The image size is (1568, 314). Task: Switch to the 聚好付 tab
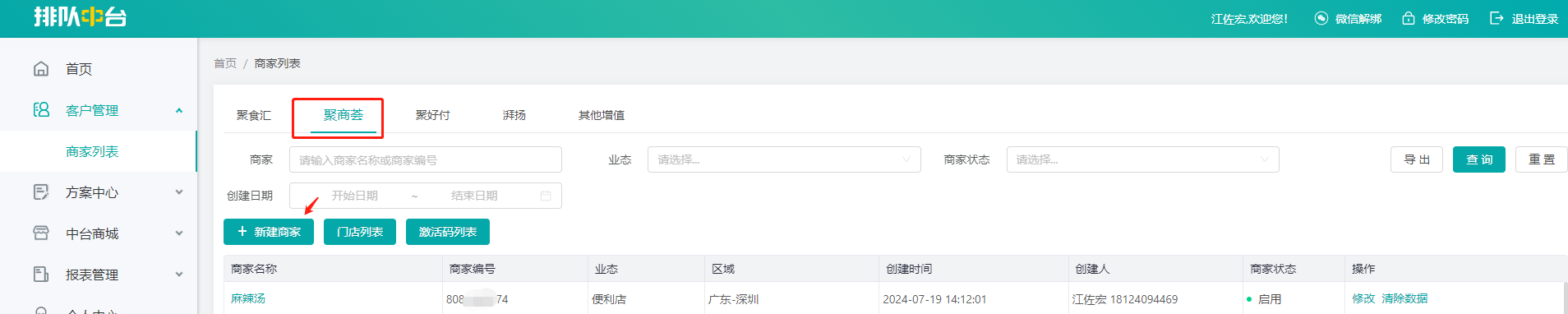tap(433, 115)
